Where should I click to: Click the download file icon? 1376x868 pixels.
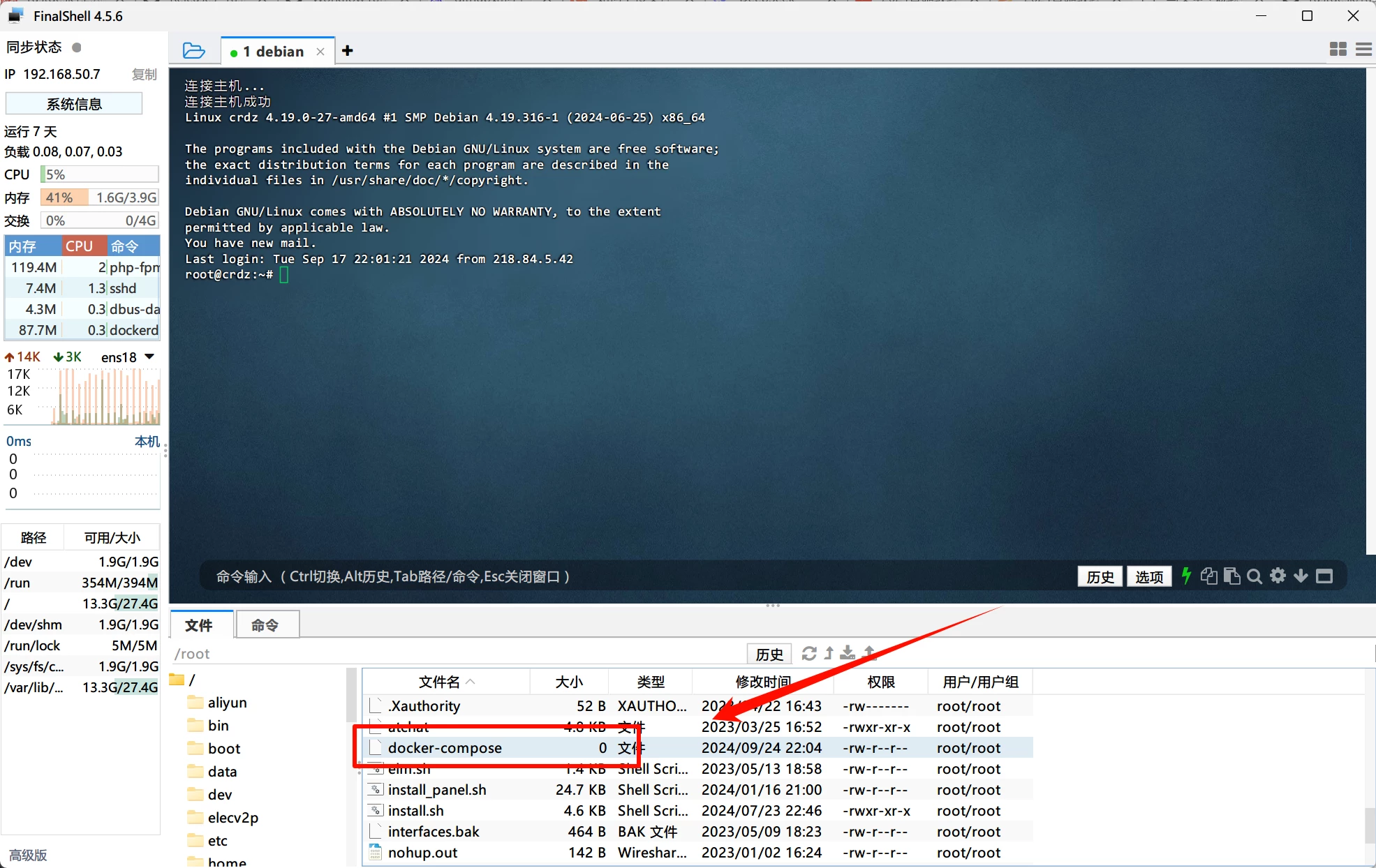[x=848, y=653]
